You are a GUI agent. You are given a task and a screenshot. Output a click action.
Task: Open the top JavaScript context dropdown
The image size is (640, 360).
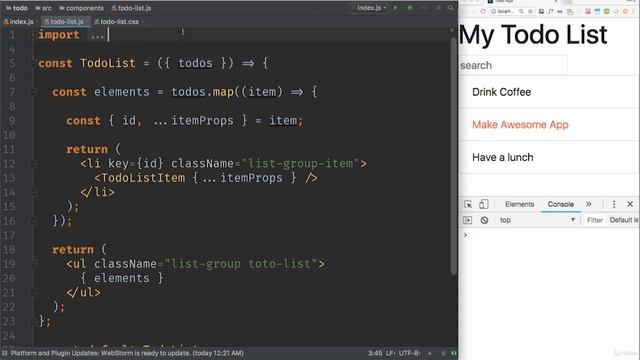click(x=537, y=220)
